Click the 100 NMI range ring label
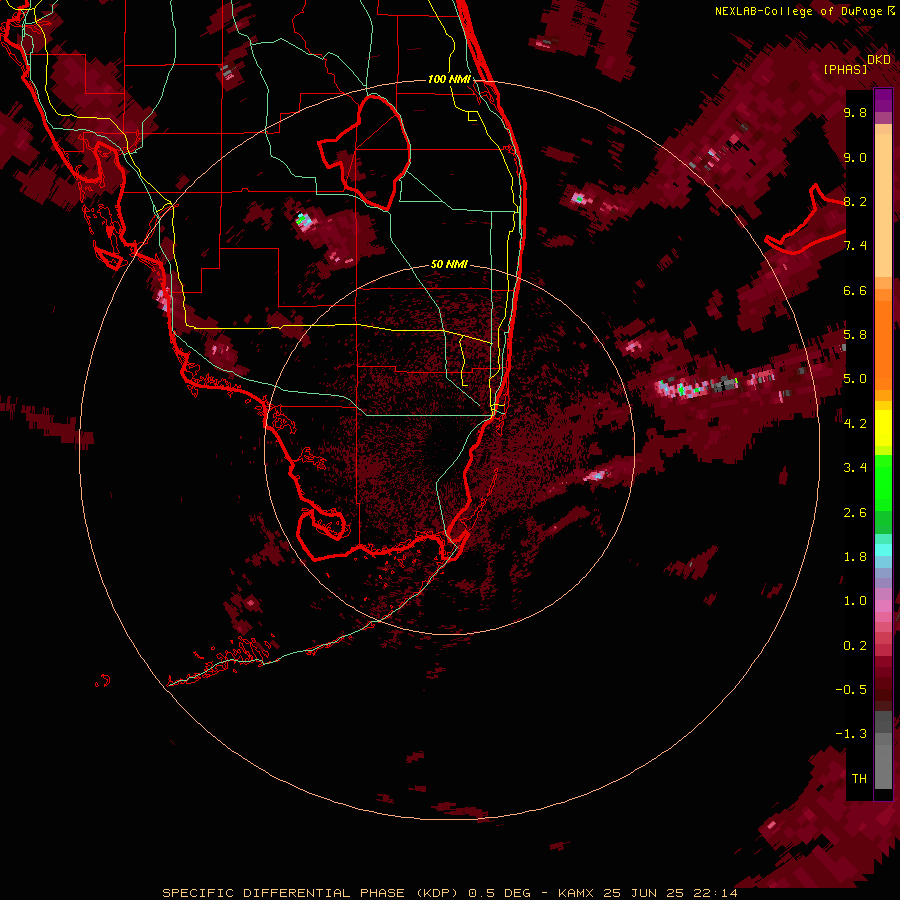 tap(449, 79)
